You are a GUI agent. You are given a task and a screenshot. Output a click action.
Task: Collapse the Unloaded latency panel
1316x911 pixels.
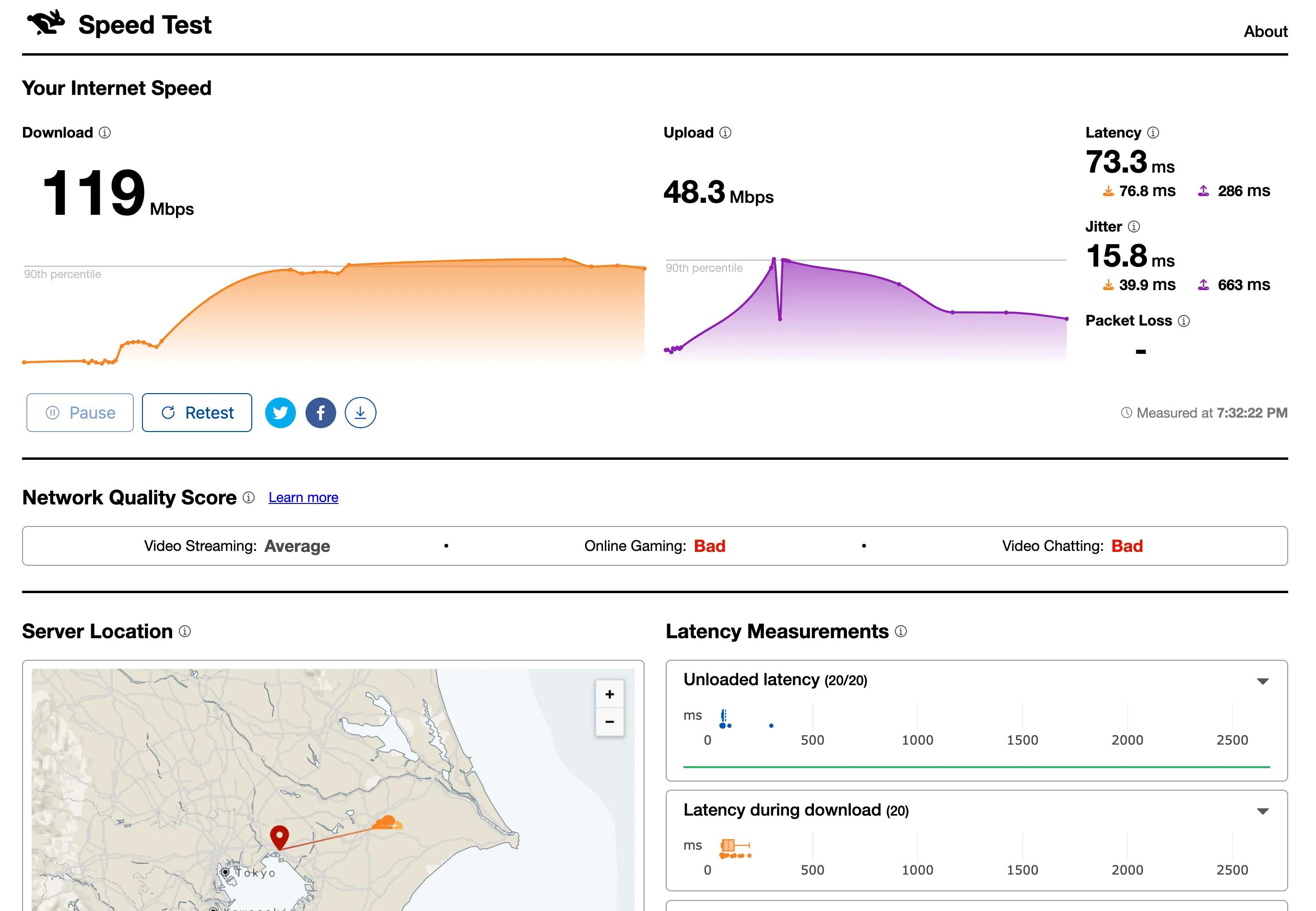[1262, 681]
